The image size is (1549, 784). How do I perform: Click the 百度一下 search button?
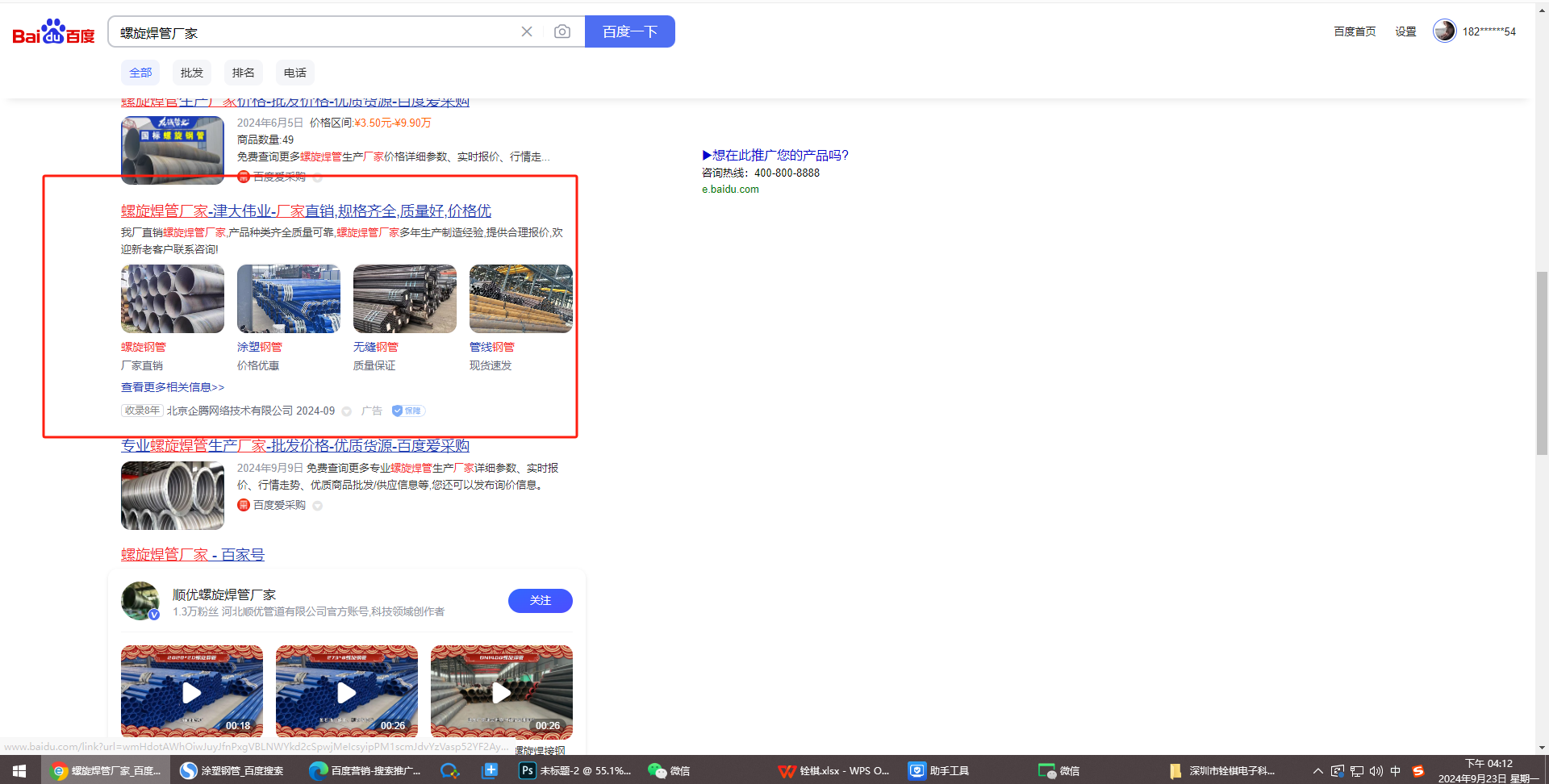(x=630, y=31)
